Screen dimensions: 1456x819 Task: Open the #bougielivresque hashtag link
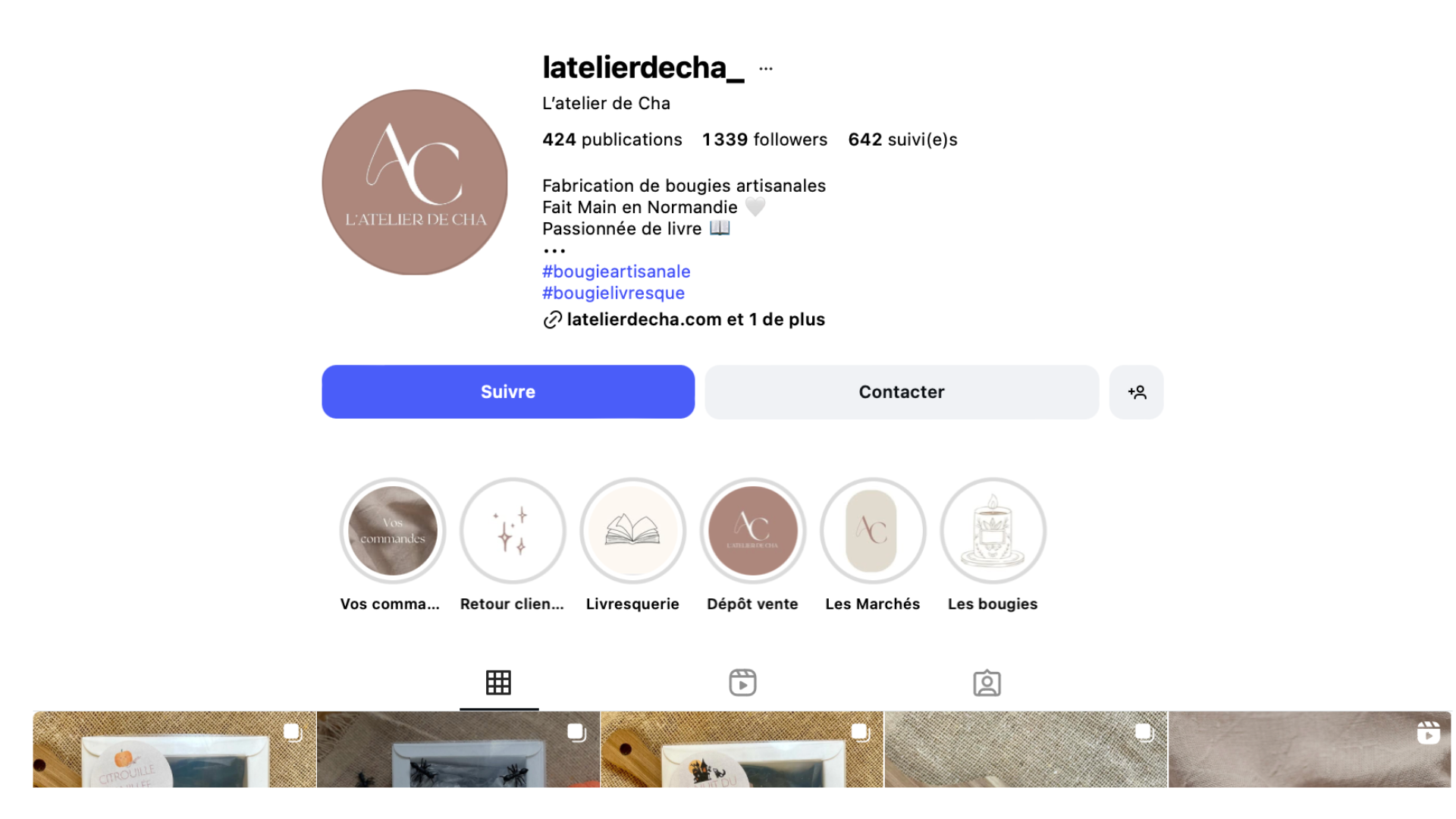613,293
